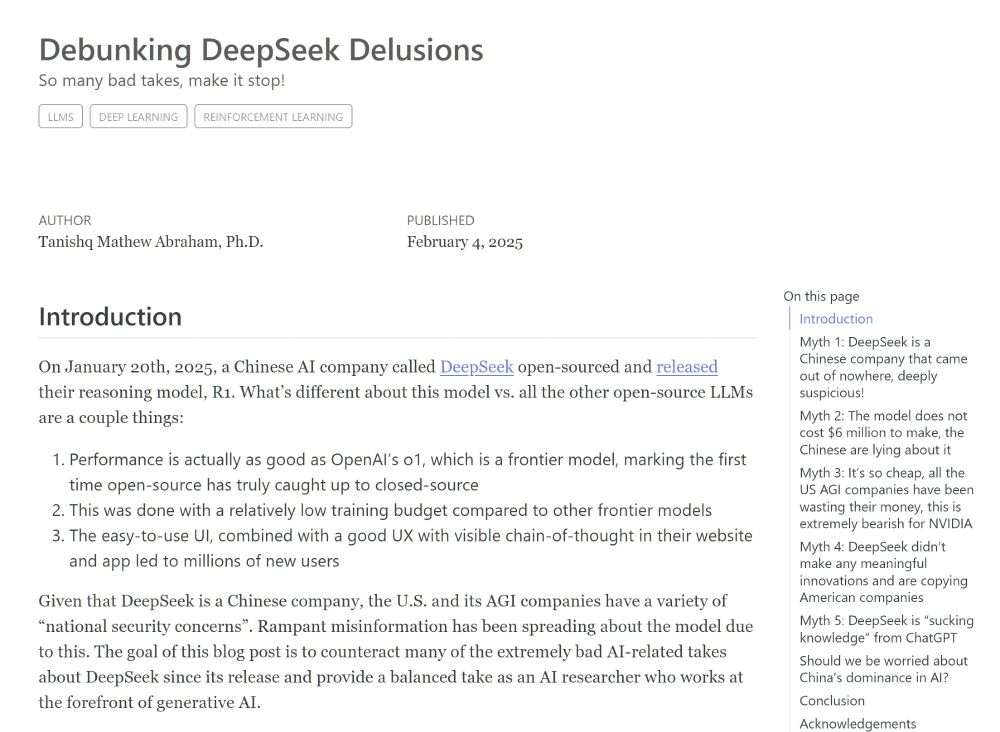
Task: Click list item about OpenAI's o1 performance
Action: tap(408, 472)
